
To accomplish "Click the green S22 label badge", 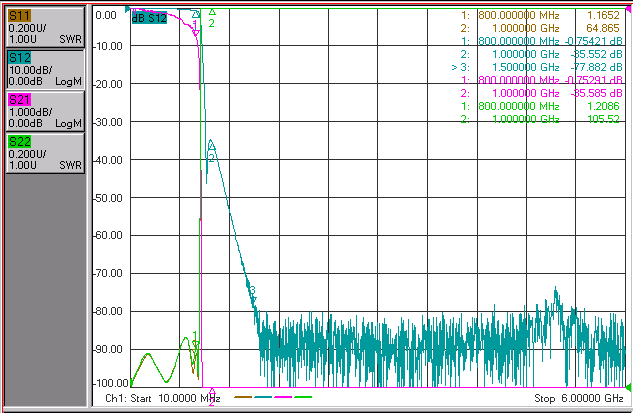I will (19, 142).
